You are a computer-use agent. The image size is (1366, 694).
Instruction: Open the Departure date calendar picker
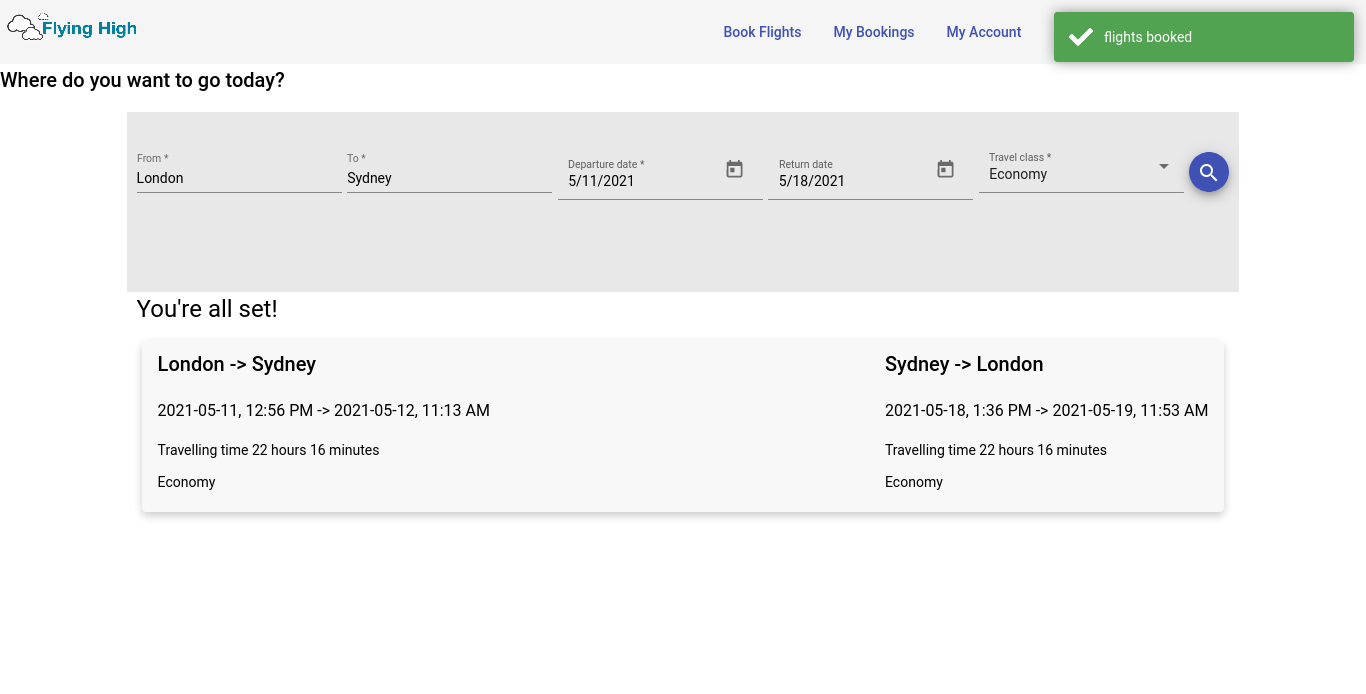click(x=734, y=170)
